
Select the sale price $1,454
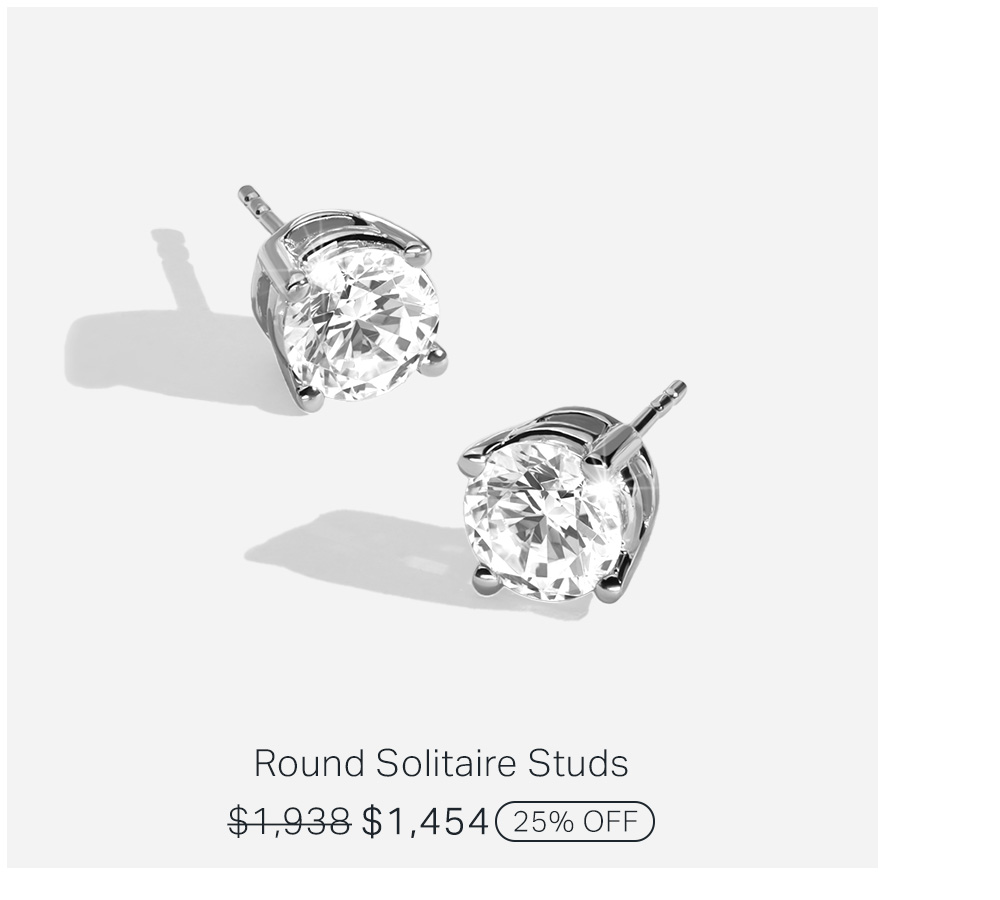click(425, 821)
